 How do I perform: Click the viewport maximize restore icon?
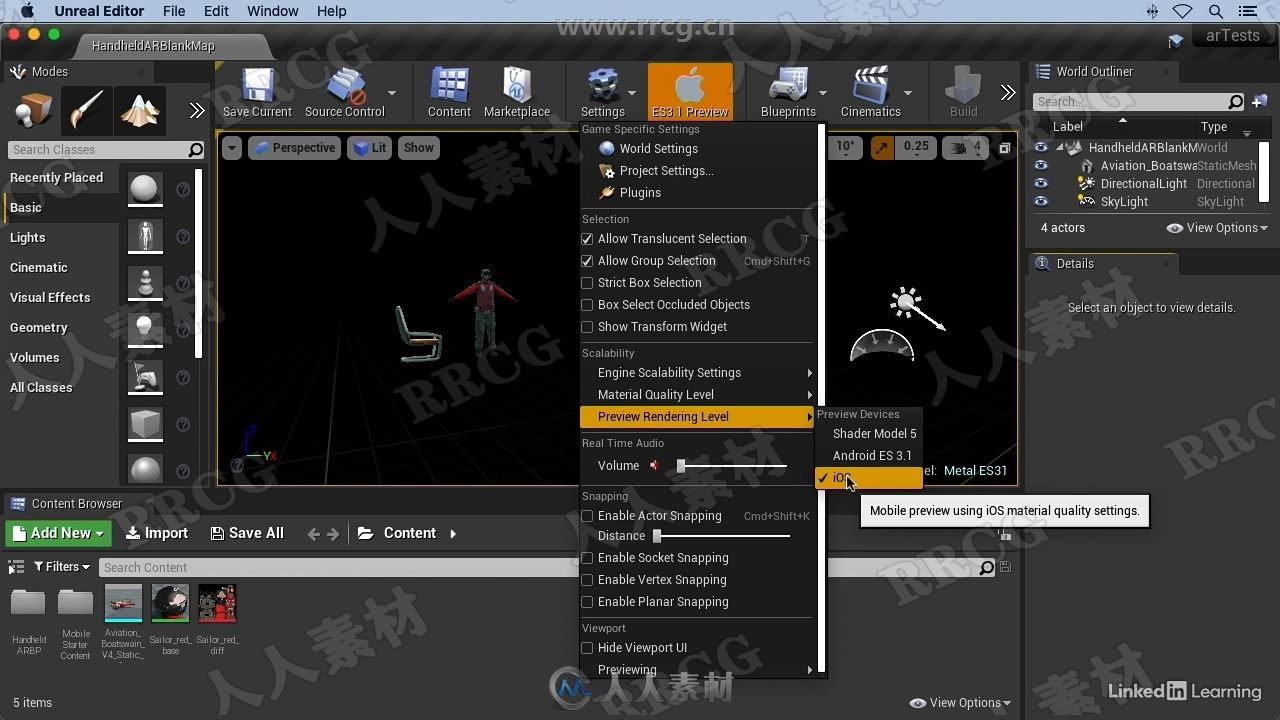point(1005,148)
